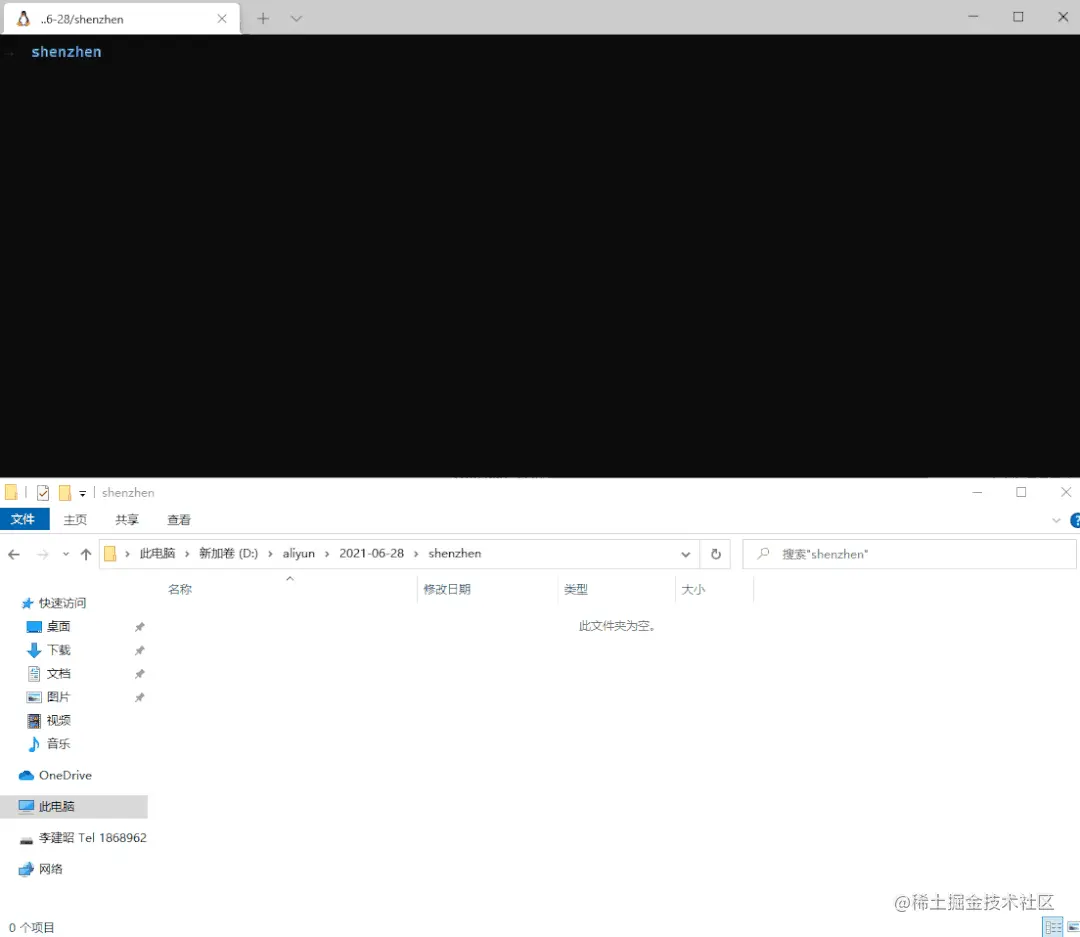Click aliyun in the address breadcrumb
1080x937 pixels.
[x=298, y=553]
